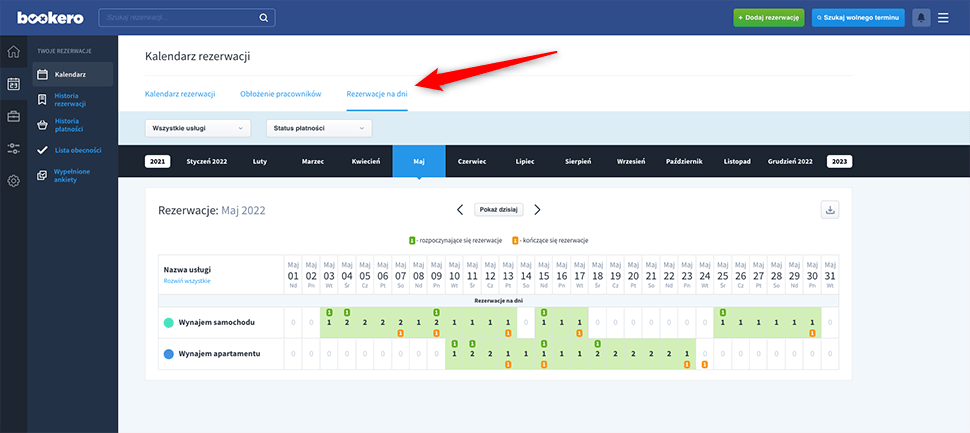The height and width of the screenshot is (433, 970).
Task: Click the Wynajem samochodu teal color dot
Action: [167, 323]
